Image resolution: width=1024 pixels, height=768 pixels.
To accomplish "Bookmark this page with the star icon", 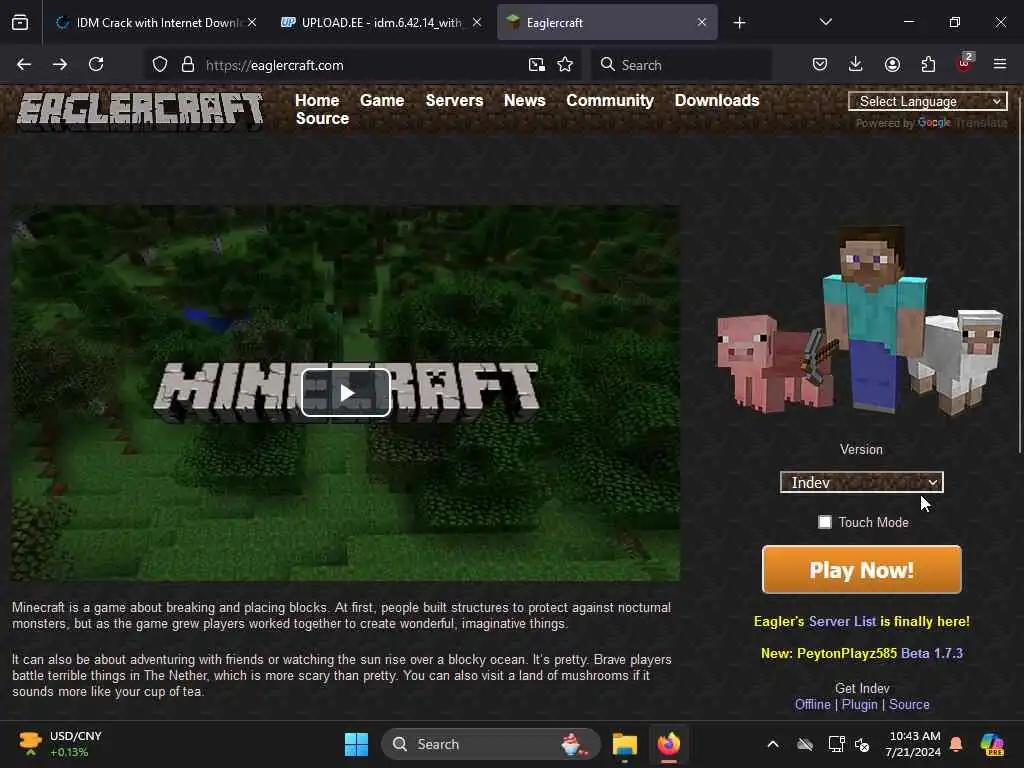I will pyautogui.click(x=566, y=65).
